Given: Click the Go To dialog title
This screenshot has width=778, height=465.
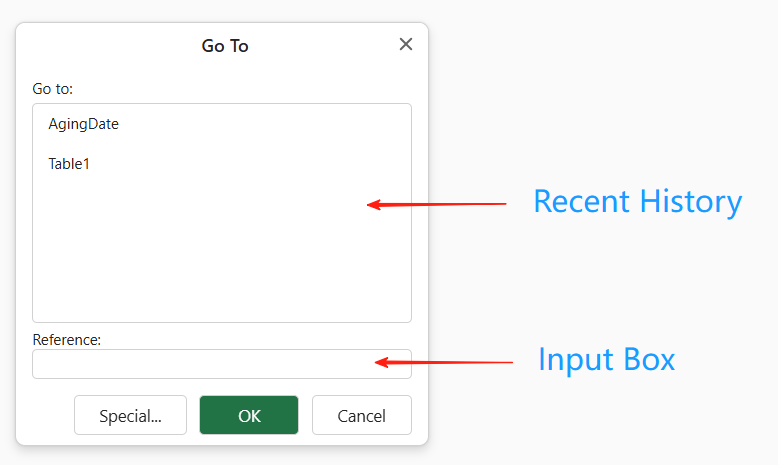Looking at the screenshot, I should coord(225,46).
